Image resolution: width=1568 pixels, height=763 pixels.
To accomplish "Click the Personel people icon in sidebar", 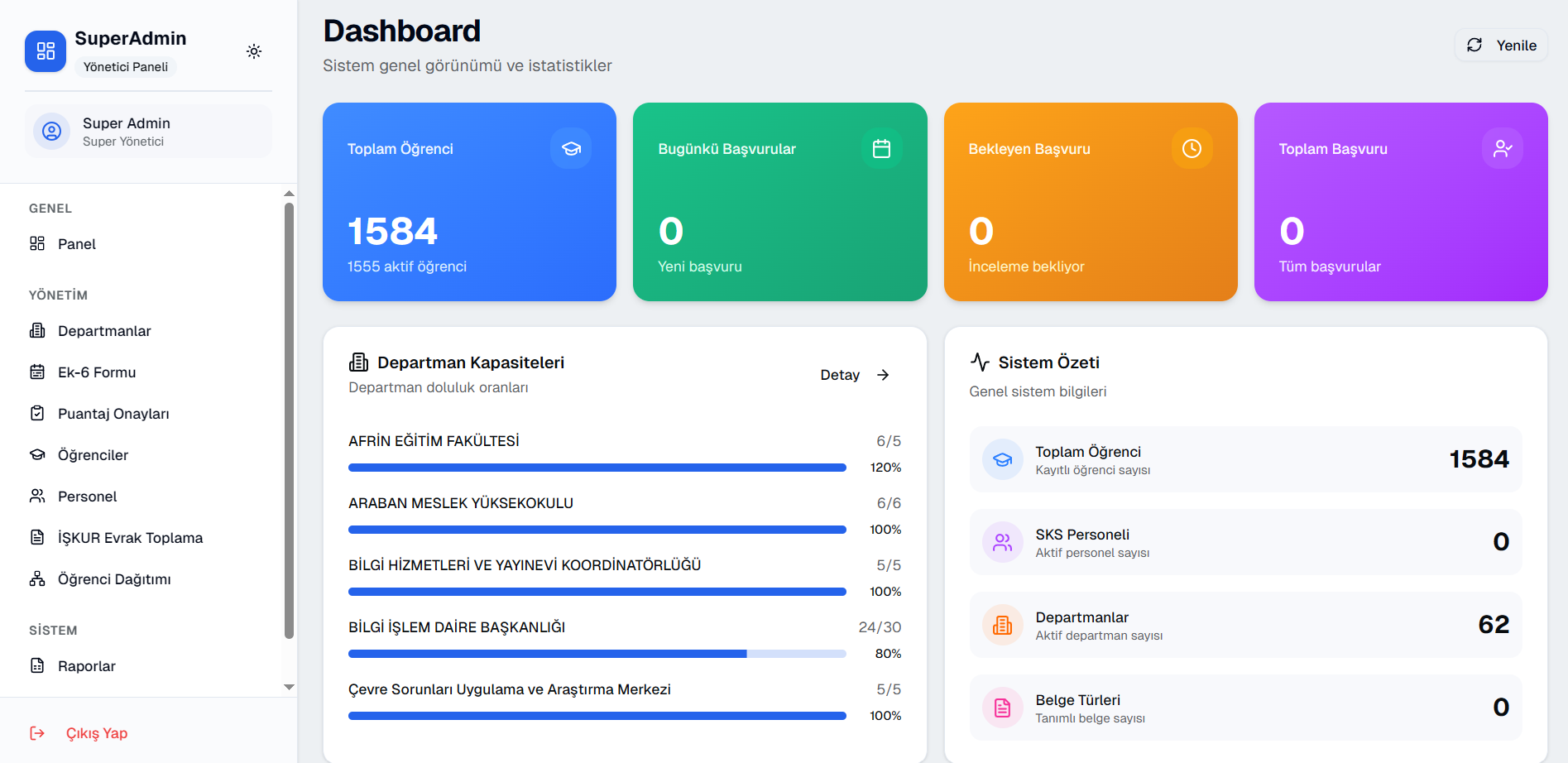I will [x=37, y=496].
